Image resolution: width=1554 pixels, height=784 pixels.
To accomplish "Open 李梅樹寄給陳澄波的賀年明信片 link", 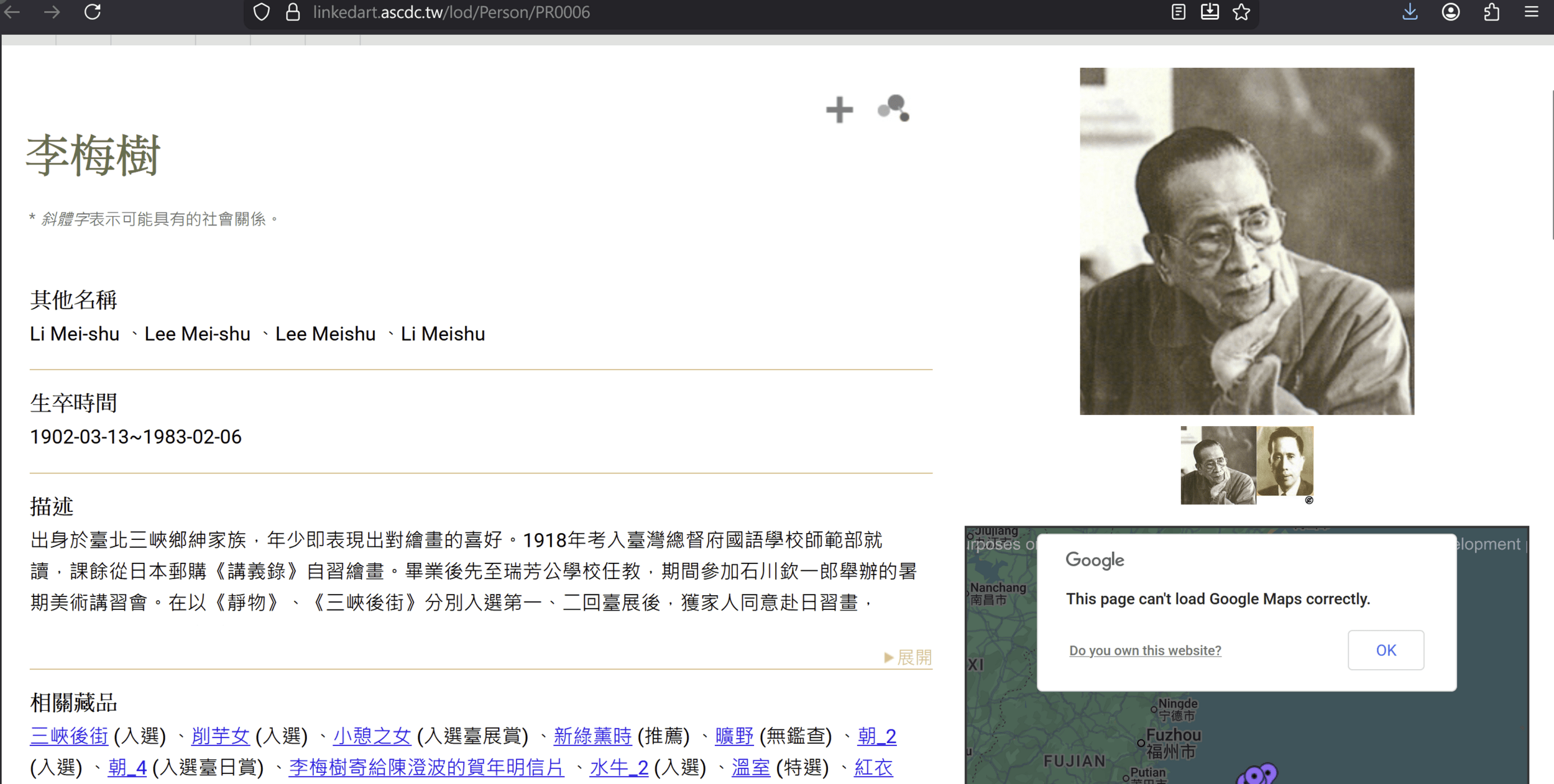I will [426, 767].
